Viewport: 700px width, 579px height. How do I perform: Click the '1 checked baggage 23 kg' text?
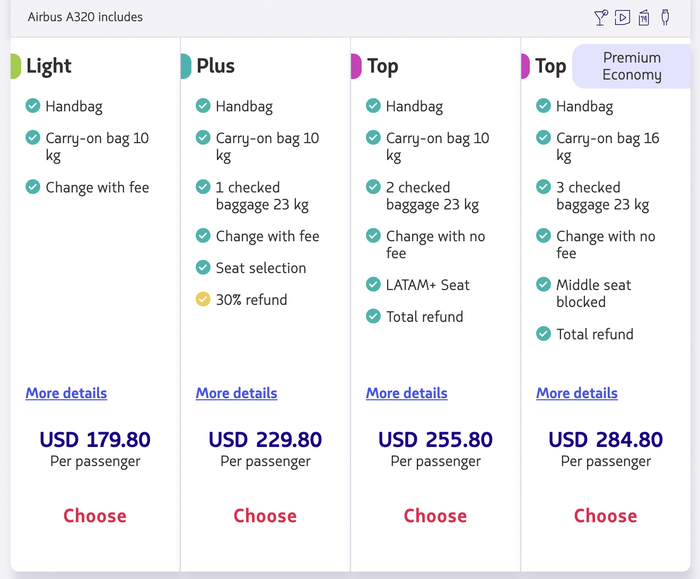coord(262,196)
